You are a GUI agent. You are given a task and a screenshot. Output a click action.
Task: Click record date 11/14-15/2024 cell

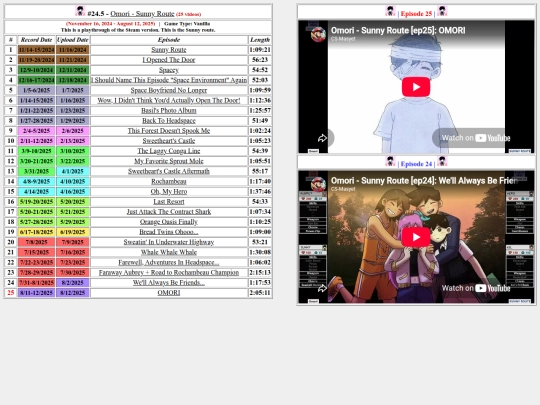pos(37,50)
